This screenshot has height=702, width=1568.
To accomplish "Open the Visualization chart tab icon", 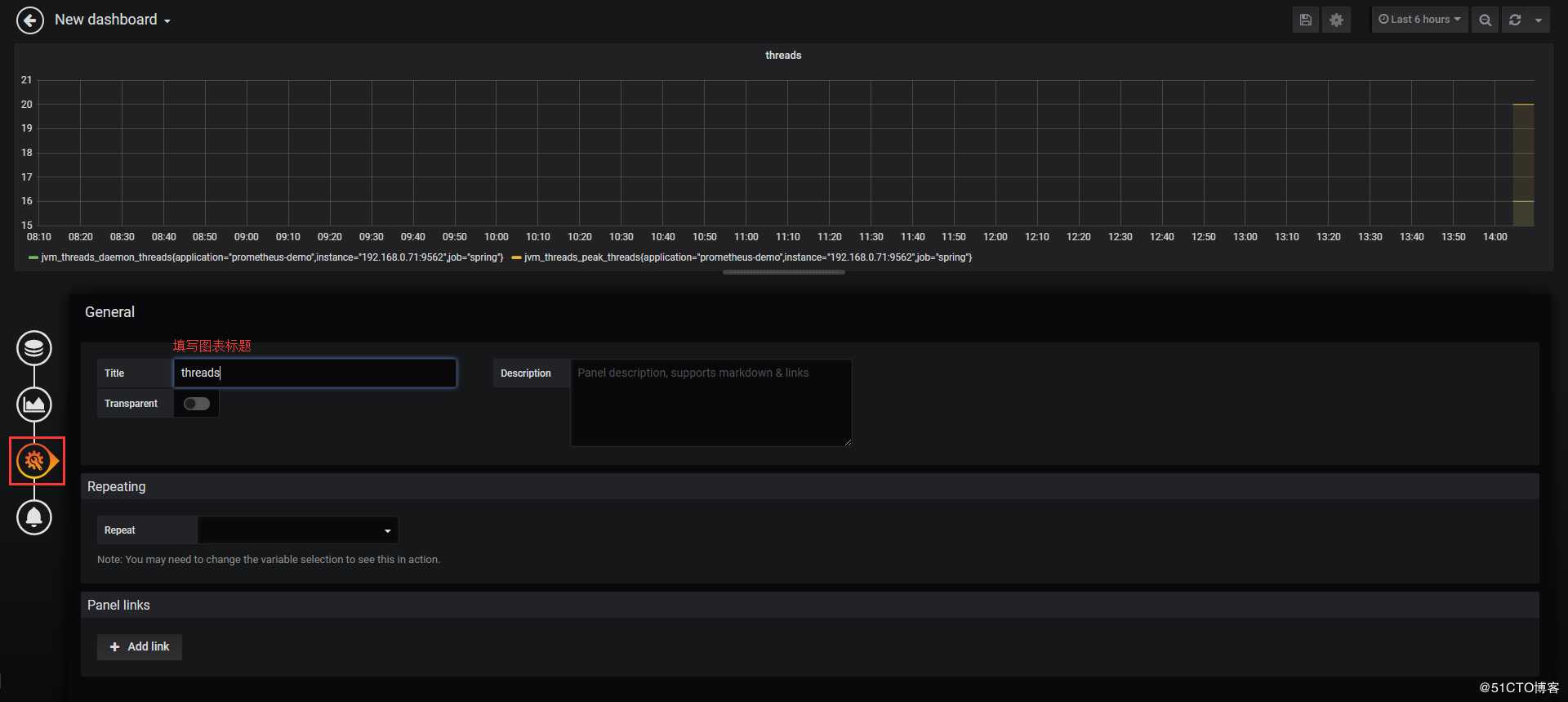I will click(34, 405).
